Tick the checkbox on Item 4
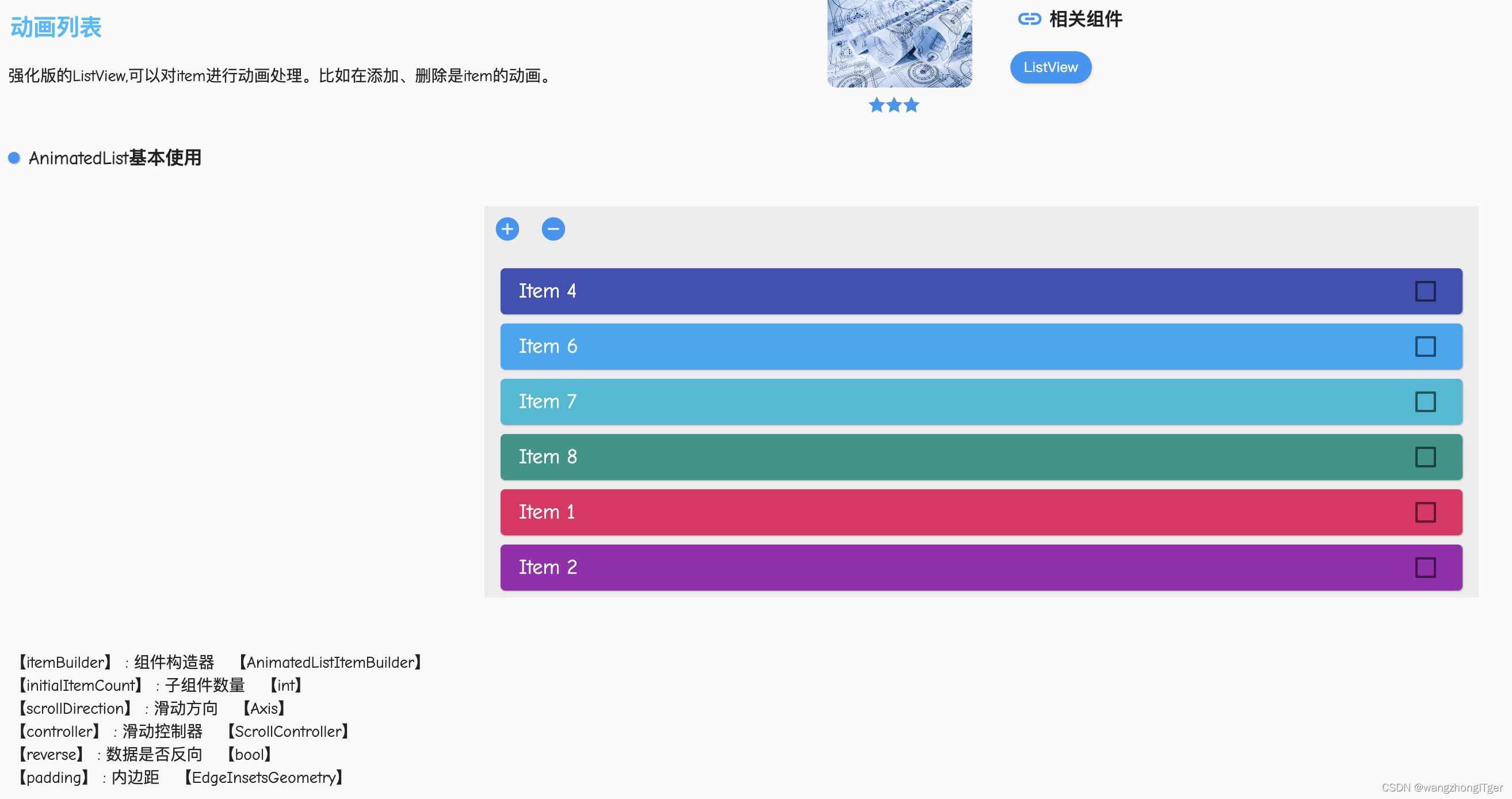 point(1425,291)
